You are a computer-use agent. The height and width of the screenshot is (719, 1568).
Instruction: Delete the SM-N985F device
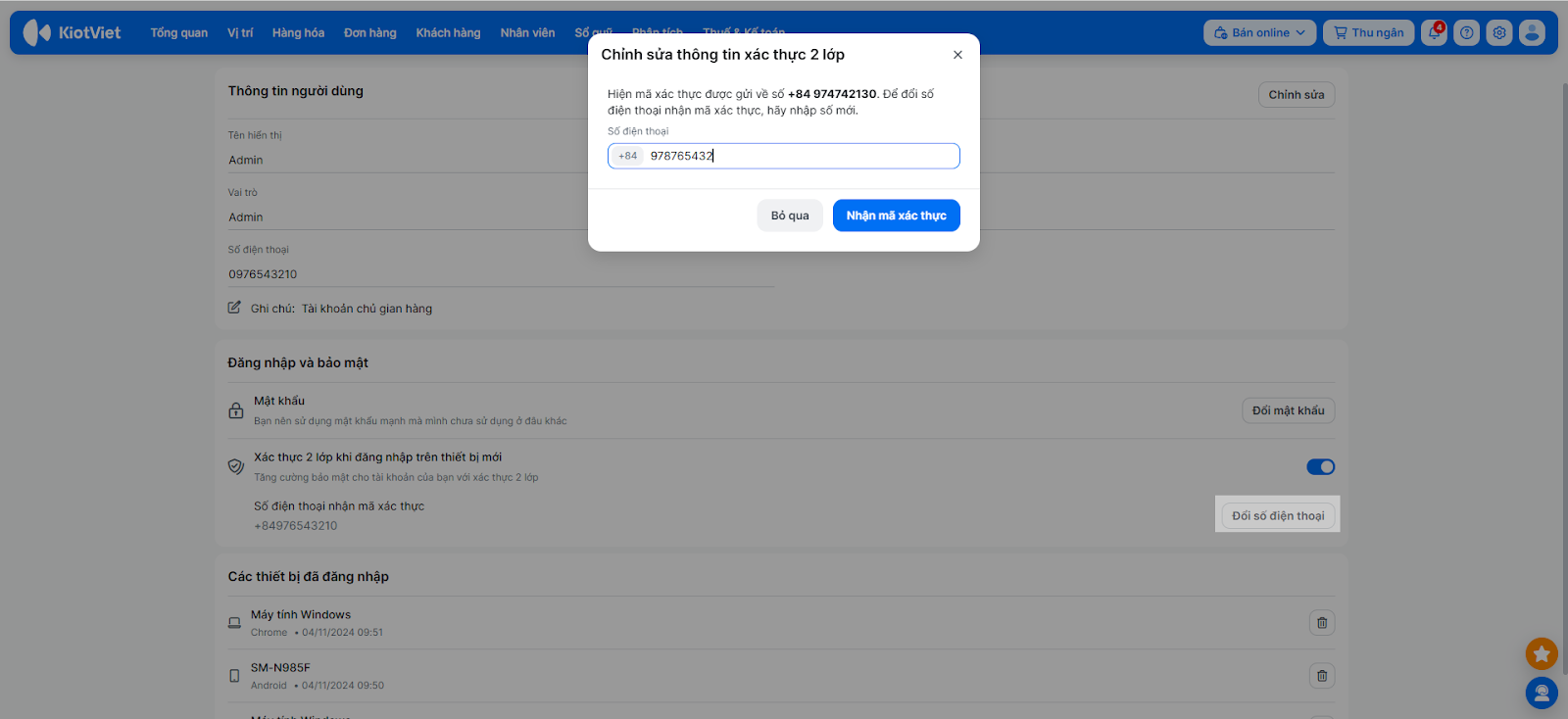tap(1322, 676)
